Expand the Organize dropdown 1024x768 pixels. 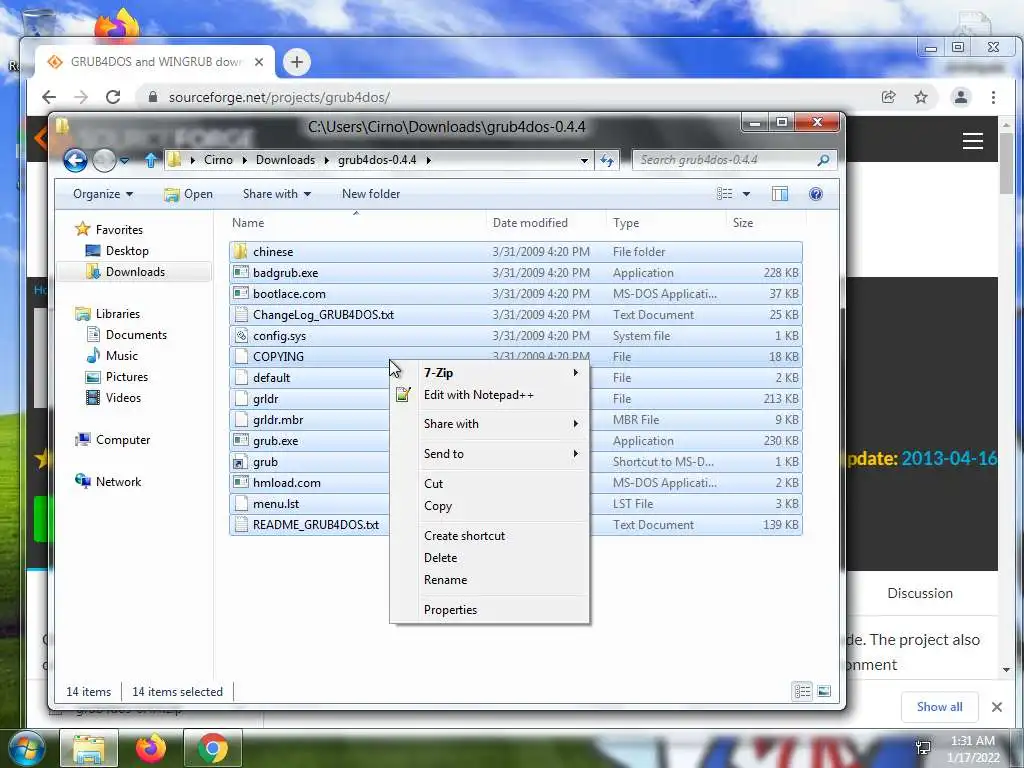pos(103,194)
